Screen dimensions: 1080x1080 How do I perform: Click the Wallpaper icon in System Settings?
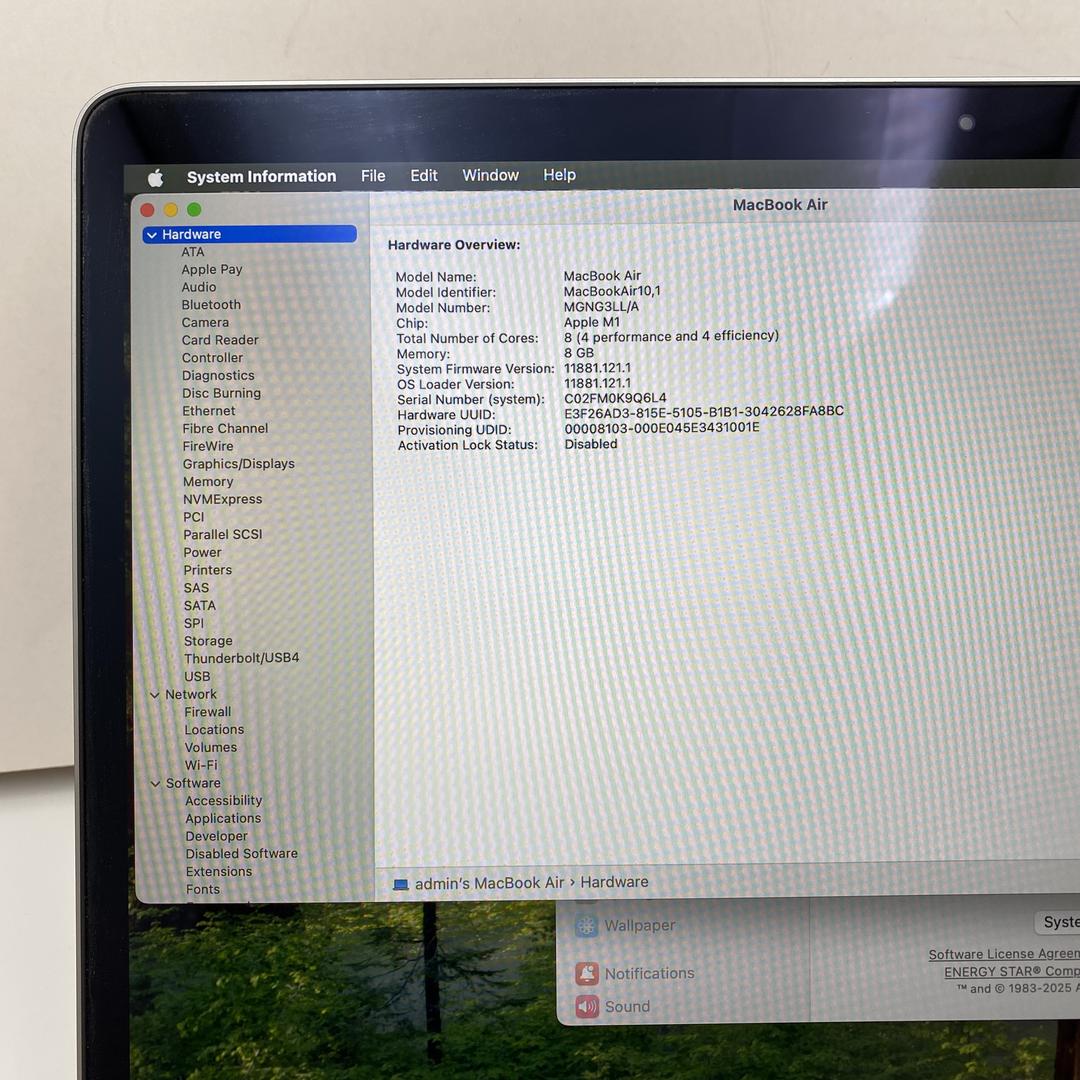tap(586, 926)
